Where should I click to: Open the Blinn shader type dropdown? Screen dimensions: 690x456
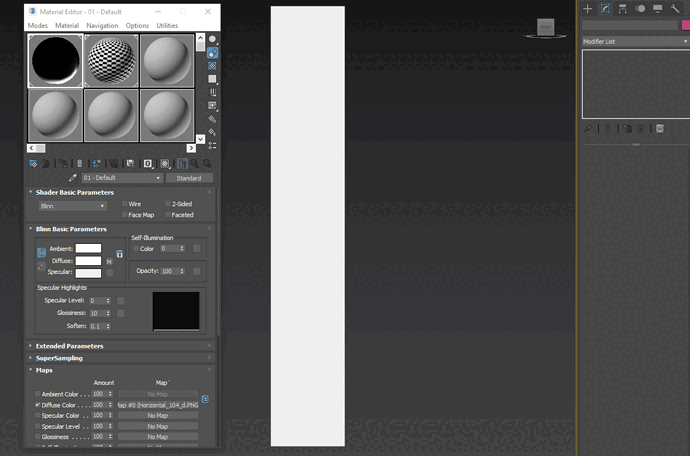72,206
